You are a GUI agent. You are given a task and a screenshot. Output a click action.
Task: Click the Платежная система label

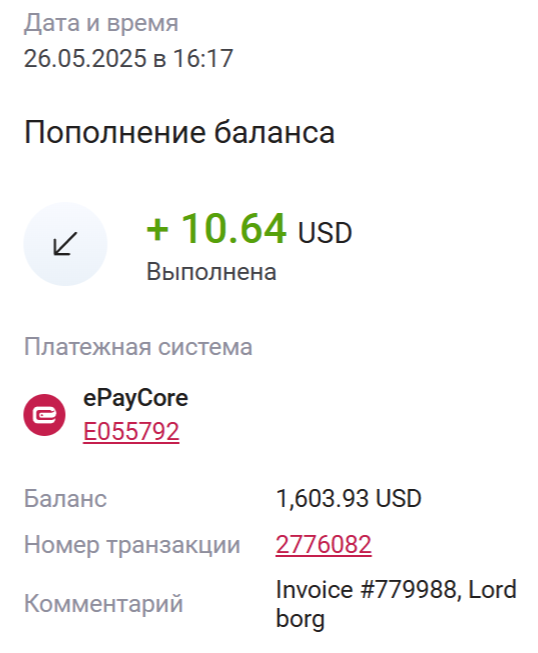138,347
